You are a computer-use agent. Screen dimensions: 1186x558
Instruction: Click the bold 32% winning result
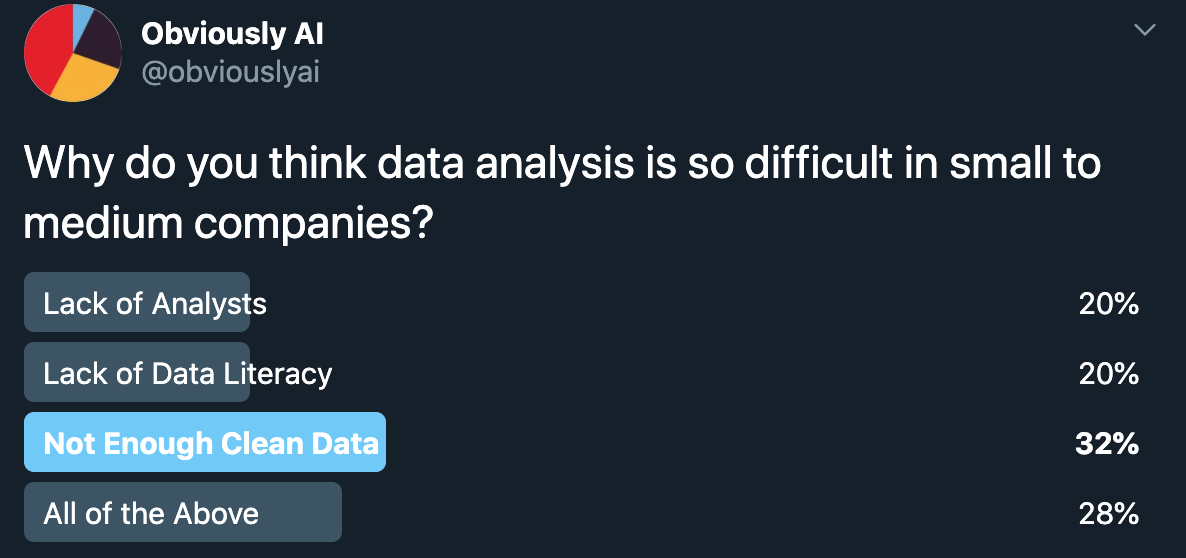pyautogui.click(x=1107, y=444)
